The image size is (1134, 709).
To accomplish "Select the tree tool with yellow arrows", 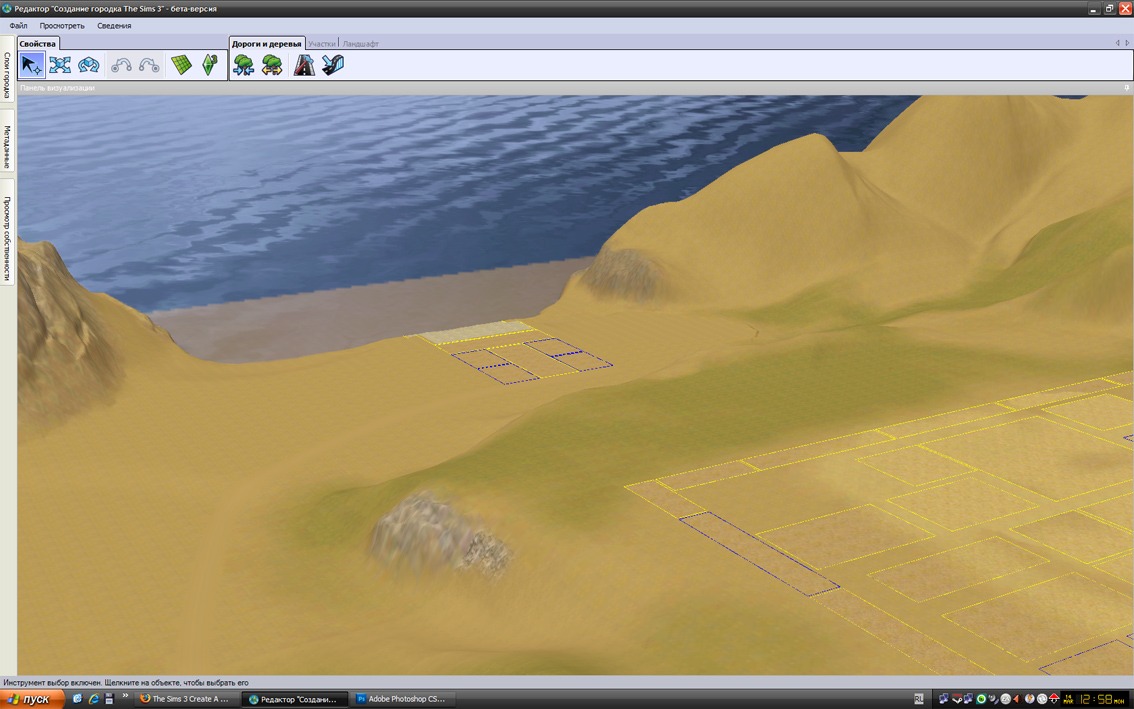I will point(272,65).
